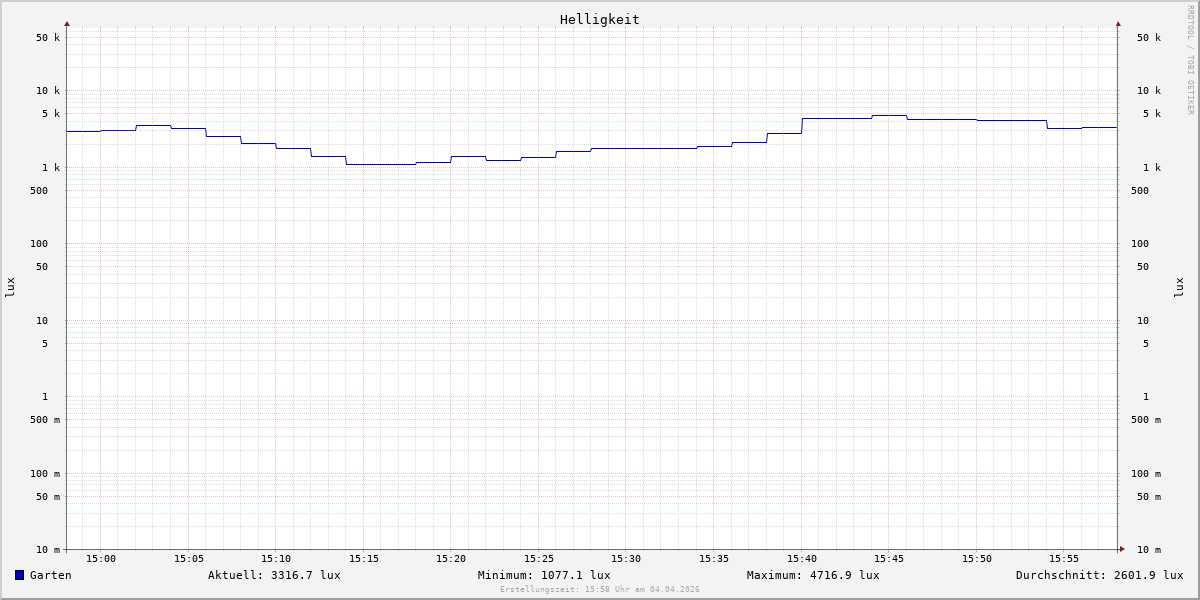Image resolution: width=1200 pixels, height=600 pixels.
Task: Select the 15:15 time axis label
Action: [364, 559]
